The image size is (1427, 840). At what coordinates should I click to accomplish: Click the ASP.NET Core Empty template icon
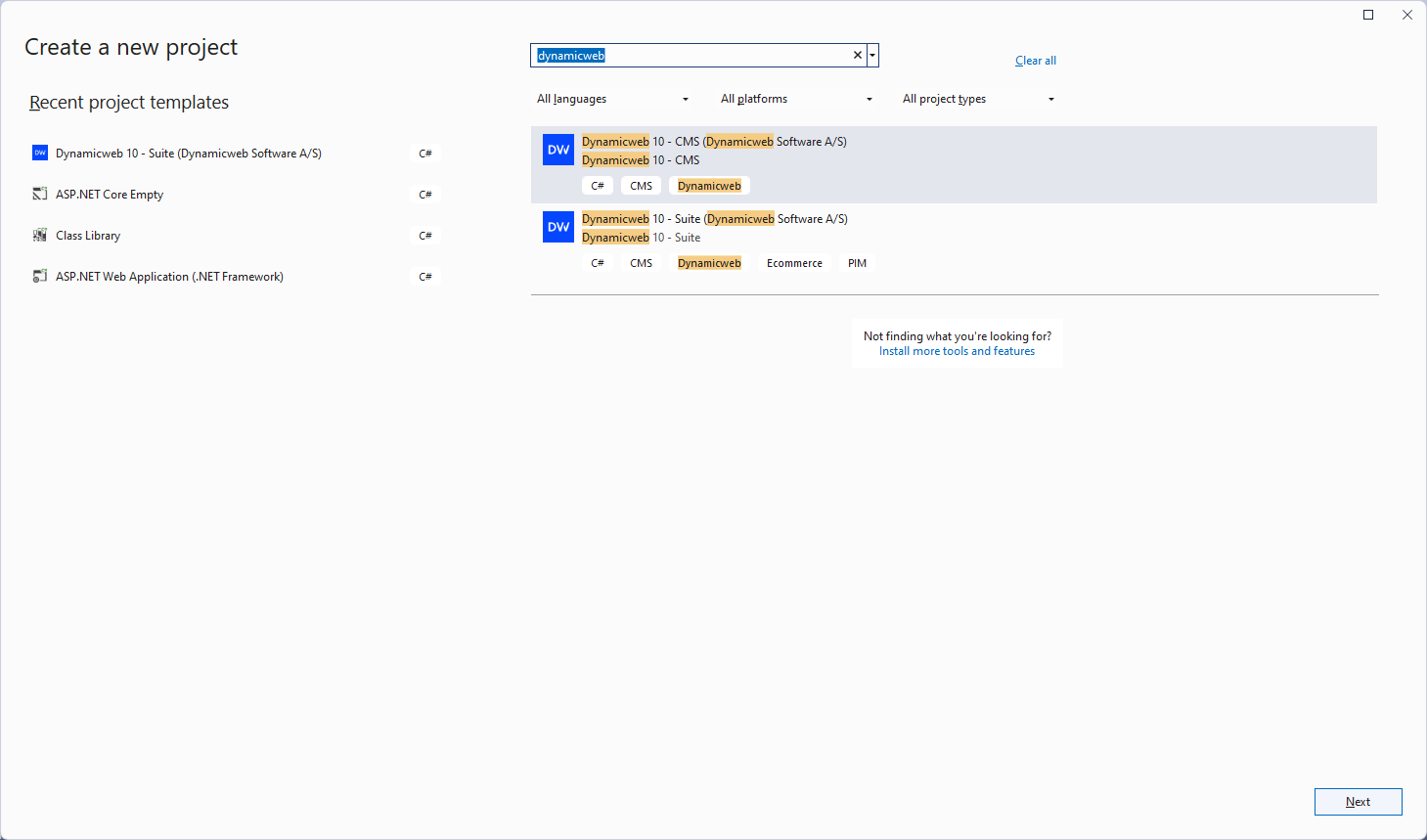tap(40, 194)
